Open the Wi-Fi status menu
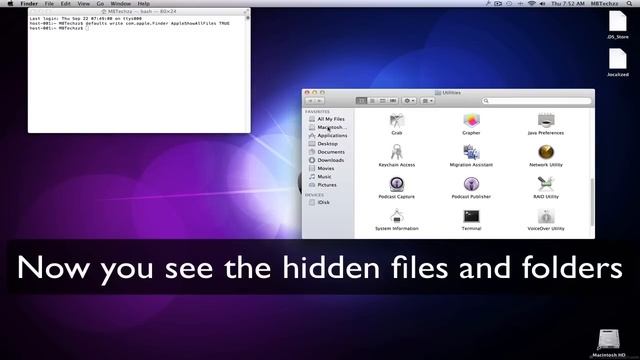 click(x=531, y=3)
